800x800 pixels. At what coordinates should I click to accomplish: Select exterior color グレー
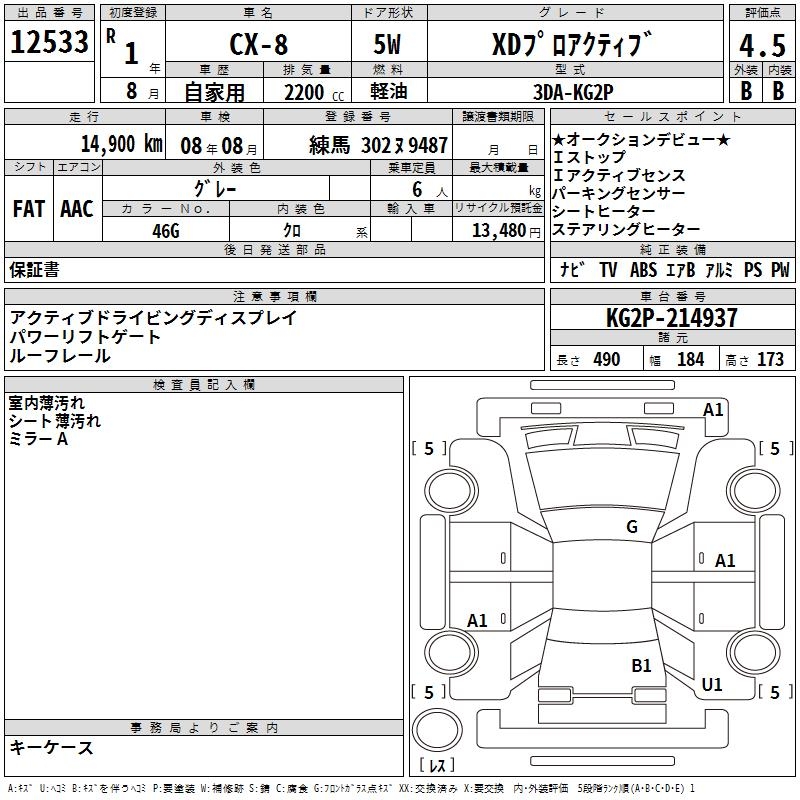[215, 189]
